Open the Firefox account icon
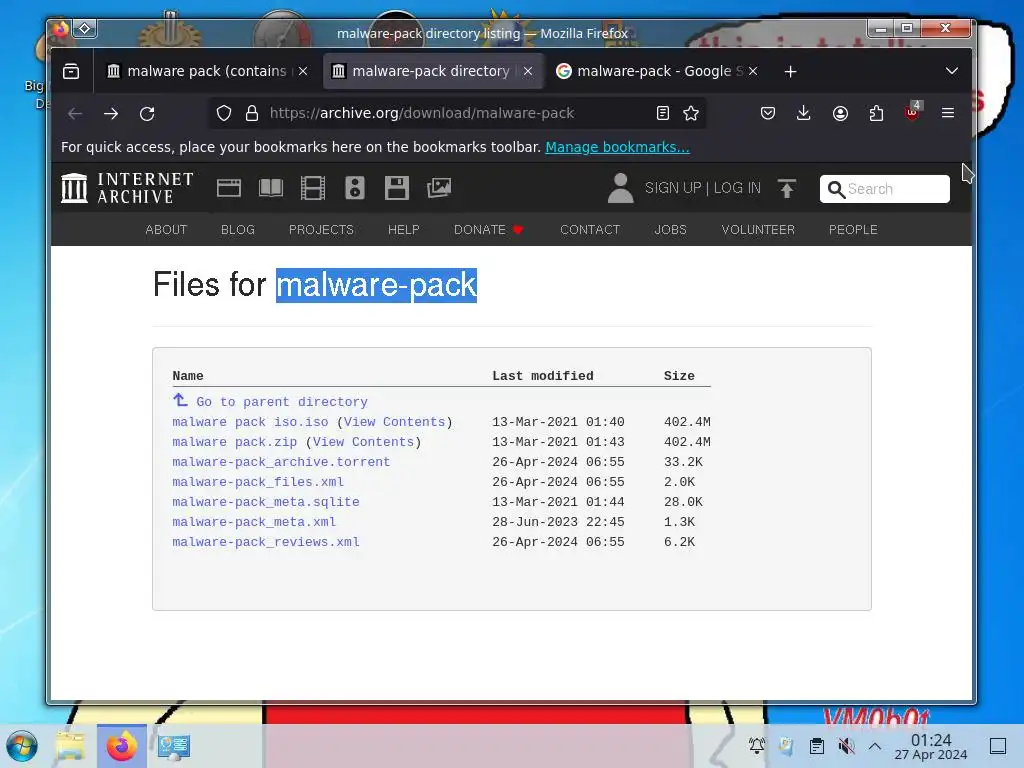This screenshot has width=1024, height=768. [840, 113]
